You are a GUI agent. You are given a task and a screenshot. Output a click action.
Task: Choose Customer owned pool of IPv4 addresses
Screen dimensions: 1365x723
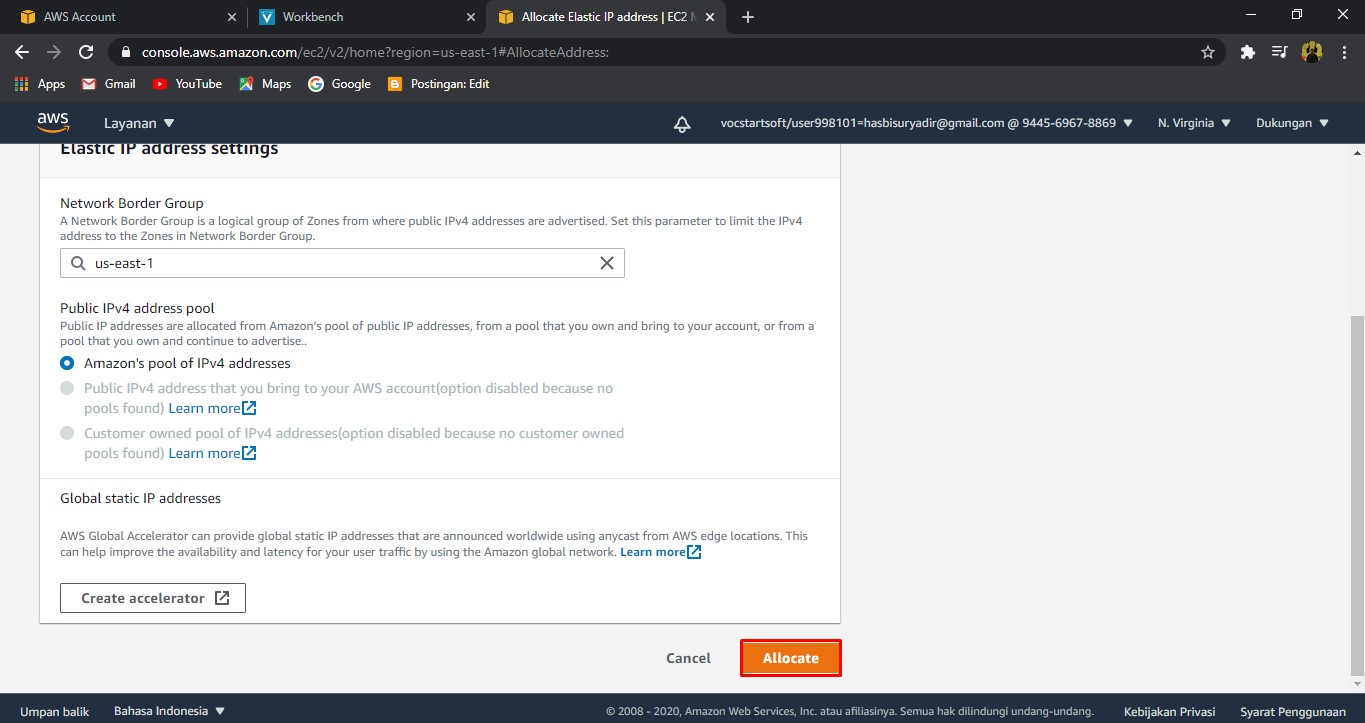[x=67, y=433]
